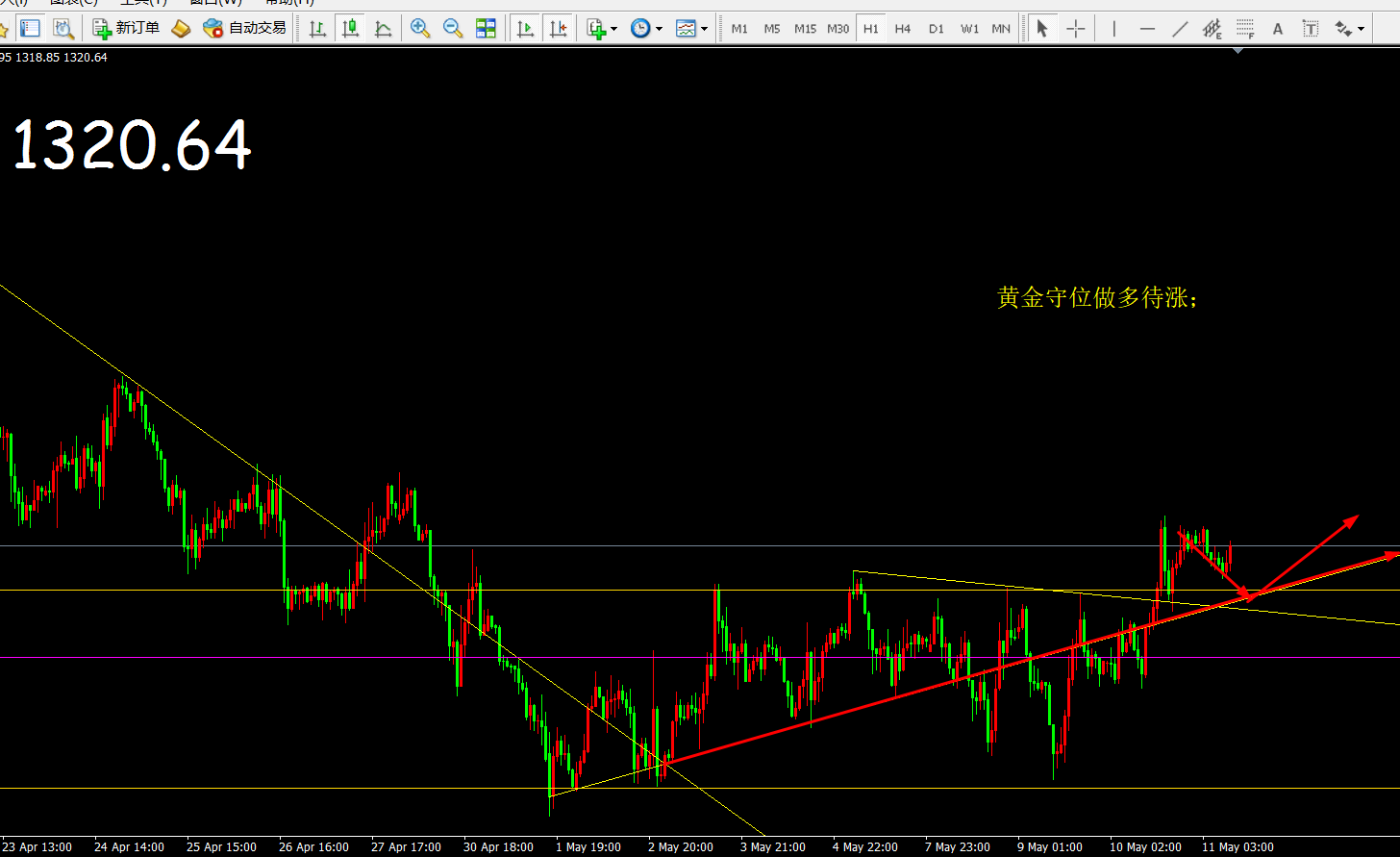Click the add indicators icon
Image resolution: width=1400 pixels, height=857 pixels.
tap(596, 28)
